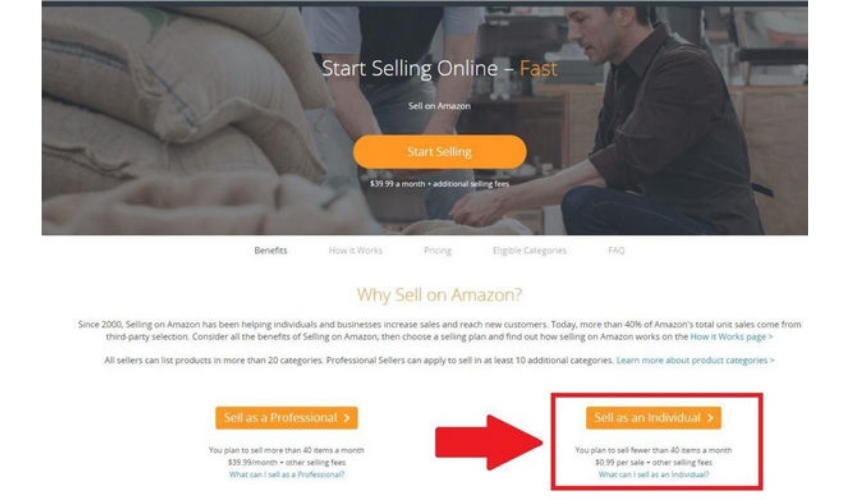Click the Sell as a Professional text
This screenshot has width=850, height=500.
coord(280,418)
